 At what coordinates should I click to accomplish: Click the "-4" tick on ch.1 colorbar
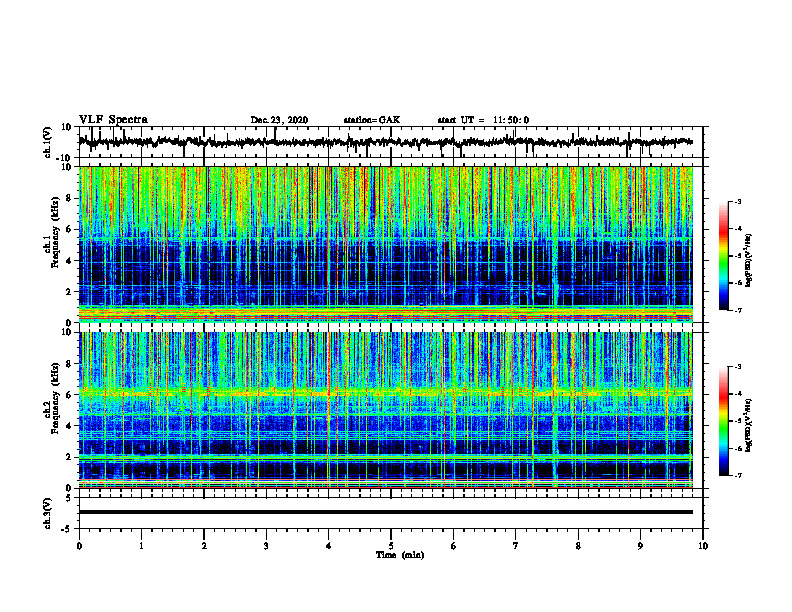point(737,229)
